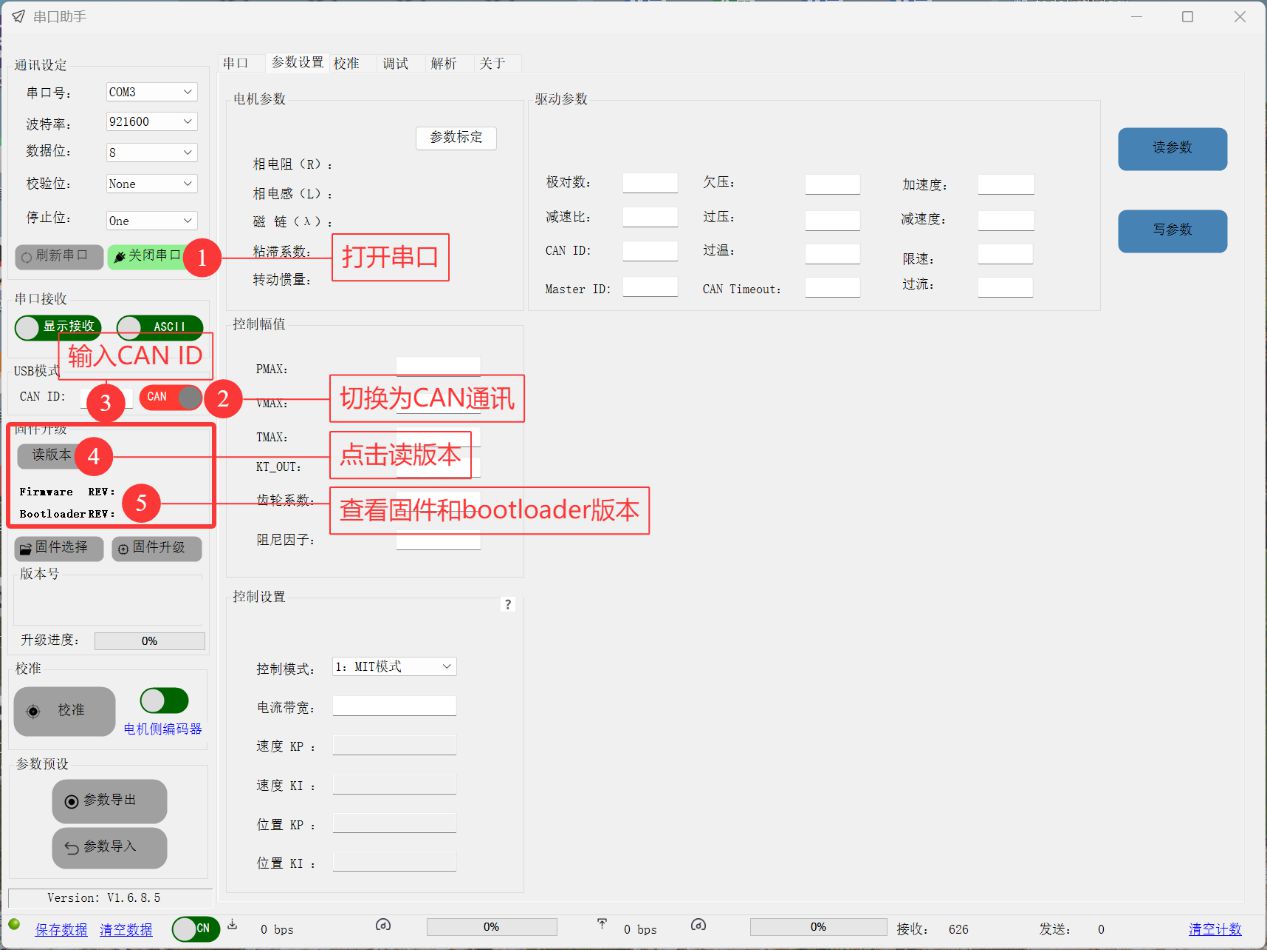Image resolution: width=1267 pixels, height=950 pixels.
Task: Click the 读参数 button
Action: pos(1172,148)
